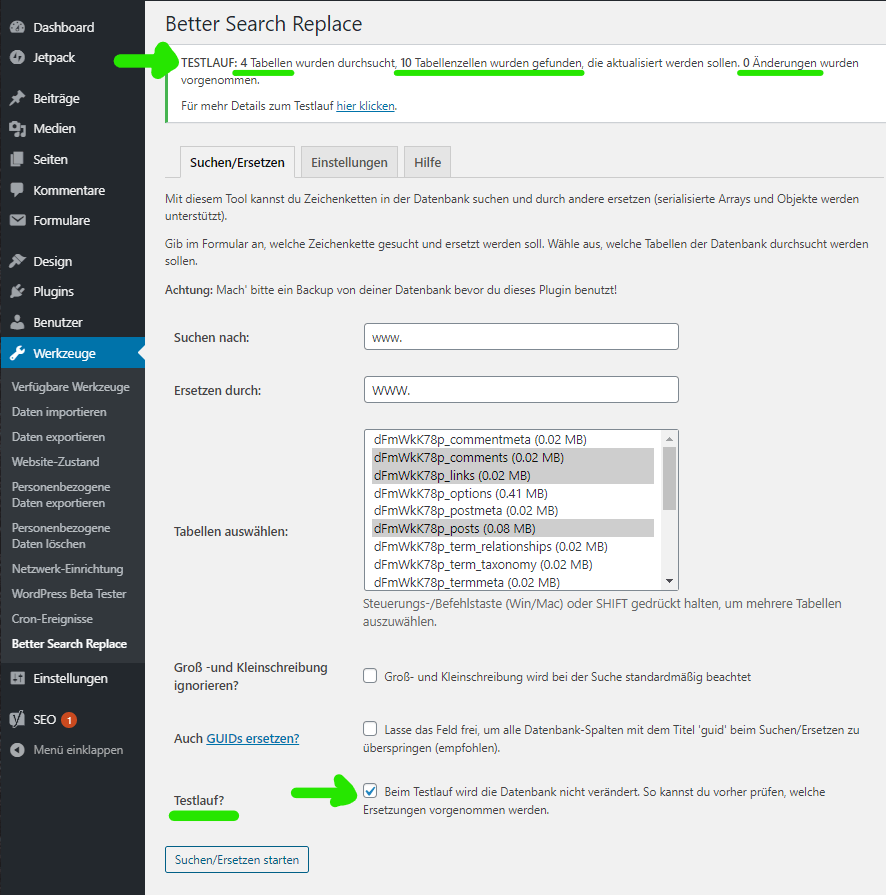Click the Suchen/Ersetzen starten button
The image size is (886, 895).
[237, 860]
